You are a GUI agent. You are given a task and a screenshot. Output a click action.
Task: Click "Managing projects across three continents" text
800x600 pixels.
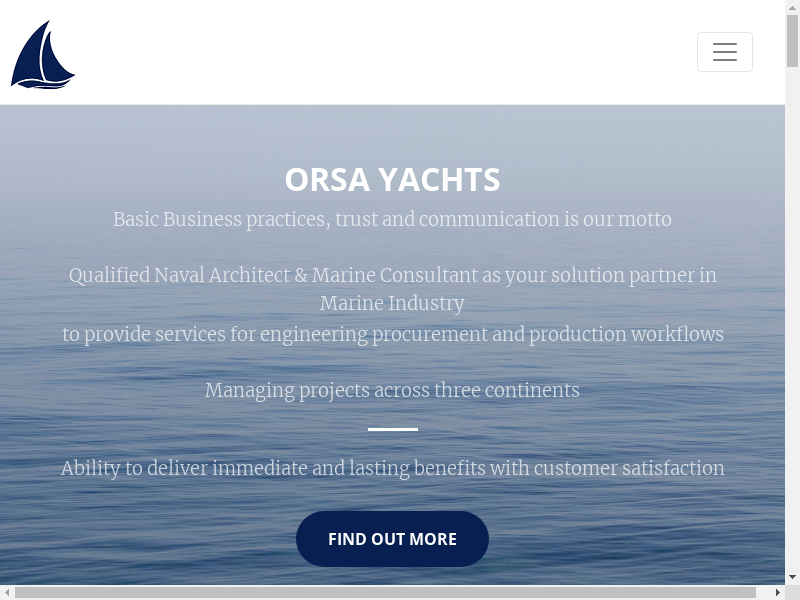[392, 390]
